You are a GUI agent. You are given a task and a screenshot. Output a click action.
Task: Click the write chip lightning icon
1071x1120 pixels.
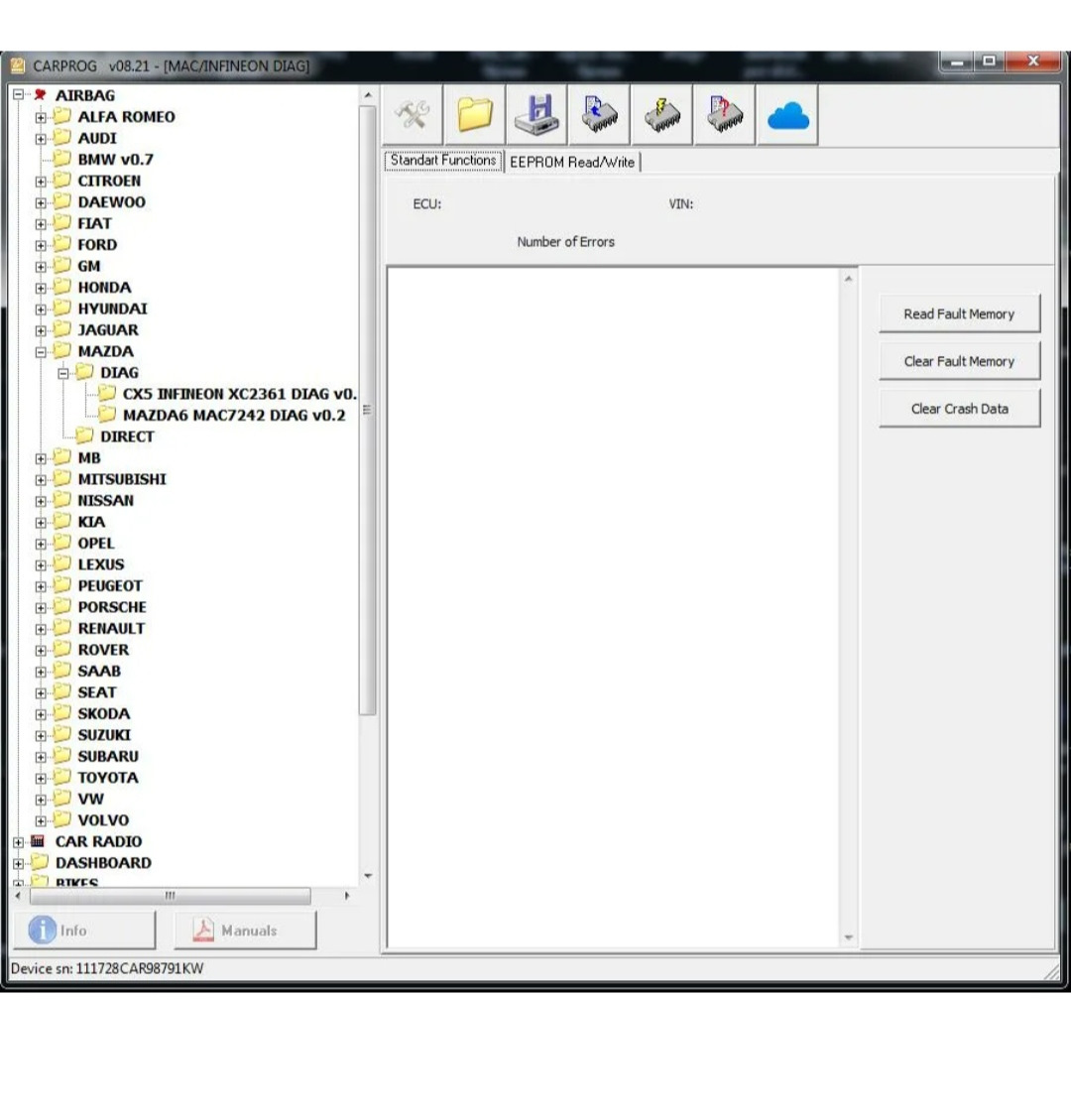pyautogui.click(x=661, y=115)
